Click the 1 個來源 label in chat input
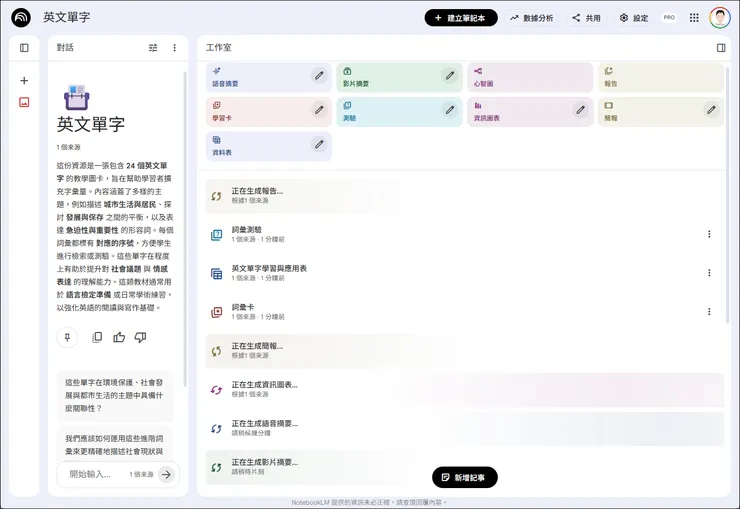This screenshot has height=509, width=740. point(142,475)
